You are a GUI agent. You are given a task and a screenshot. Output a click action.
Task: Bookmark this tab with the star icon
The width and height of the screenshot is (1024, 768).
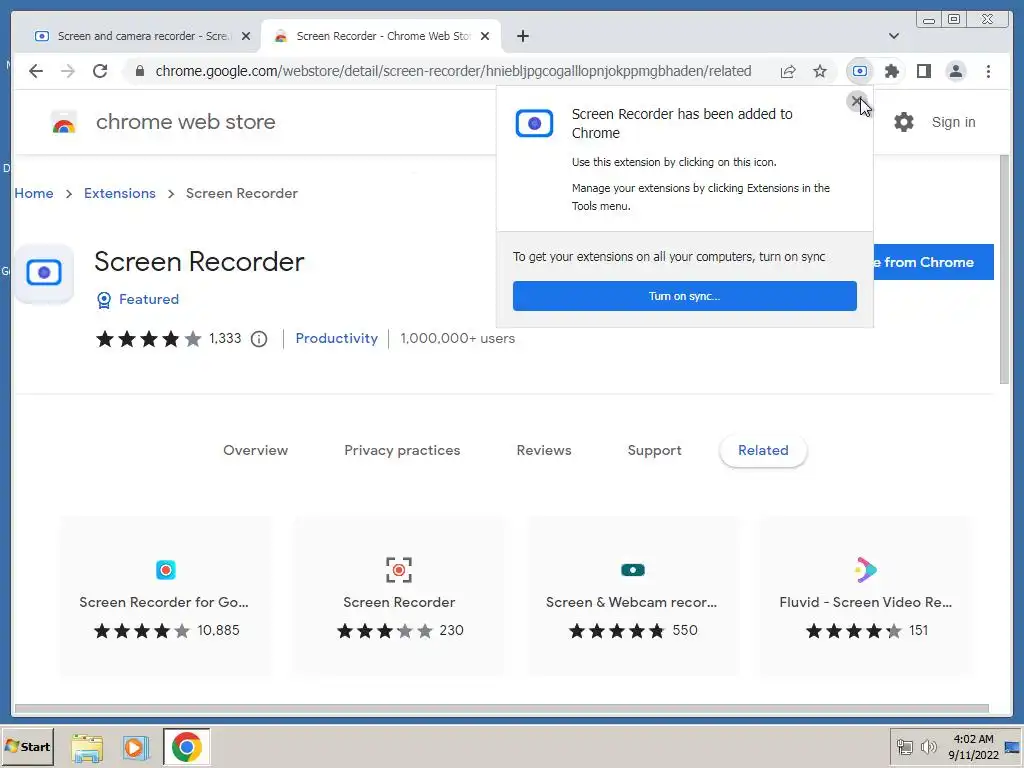(x=820, y=71)
